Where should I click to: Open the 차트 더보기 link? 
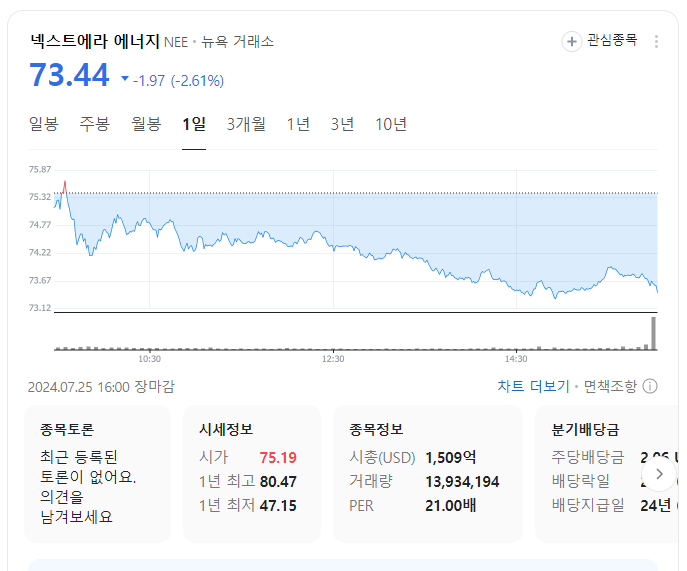click(533, 387)
